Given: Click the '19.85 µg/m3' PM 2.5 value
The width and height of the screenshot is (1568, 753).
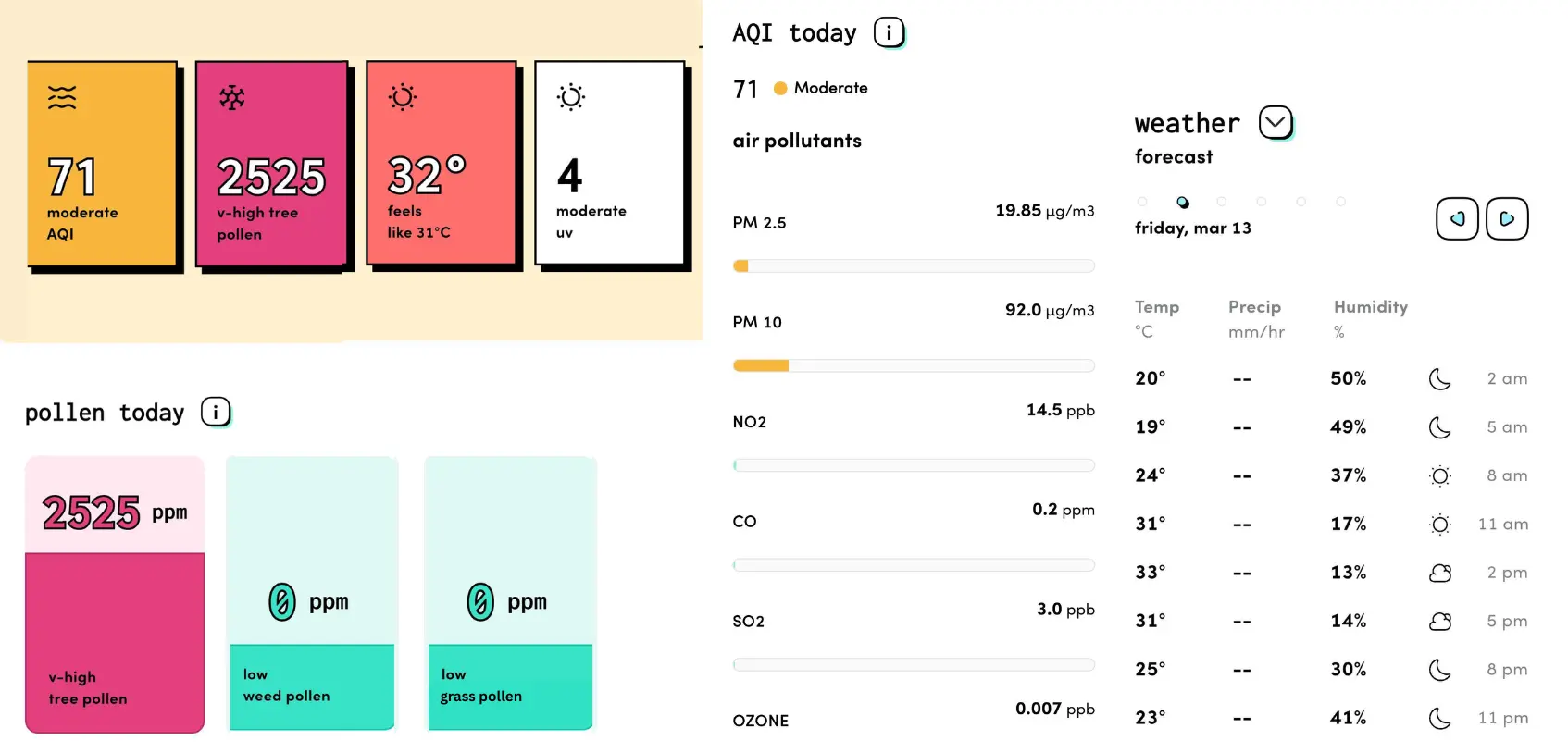Looking at the screenshot, I should (1045, 211).
